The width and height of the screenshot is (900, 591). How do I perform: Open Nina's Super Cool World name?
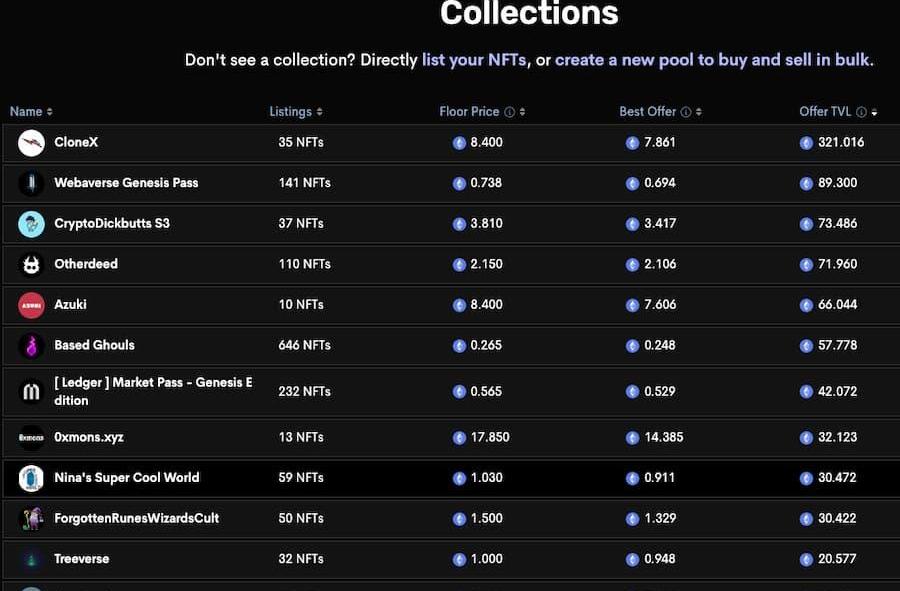point(127,478)
